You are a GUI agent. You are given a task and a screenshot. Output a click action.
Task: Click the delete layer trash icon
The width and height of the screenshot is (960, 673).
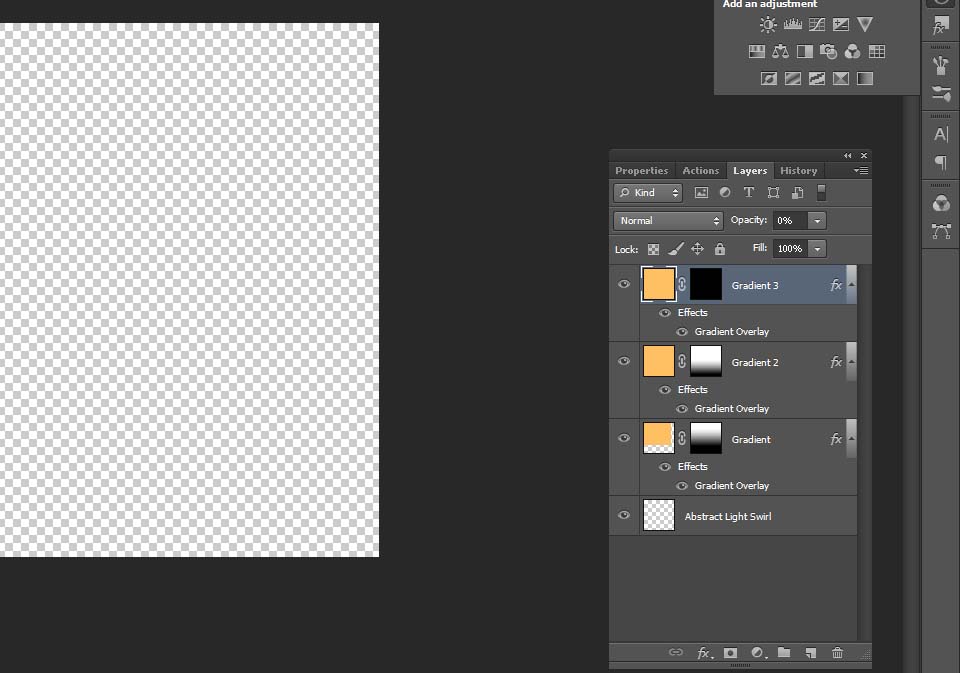point(838,653)
